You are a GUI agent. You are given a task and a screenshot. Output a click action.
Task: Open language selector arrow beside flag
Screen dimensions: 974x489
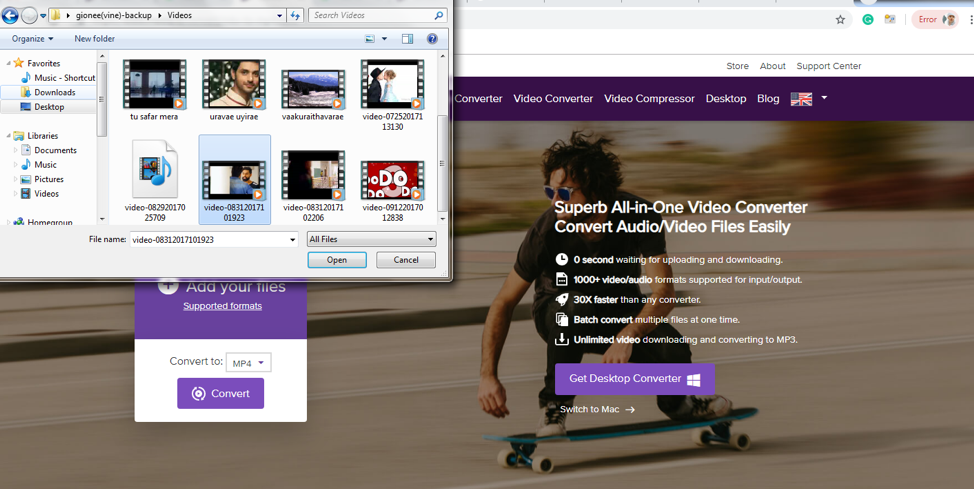(824, 98)
